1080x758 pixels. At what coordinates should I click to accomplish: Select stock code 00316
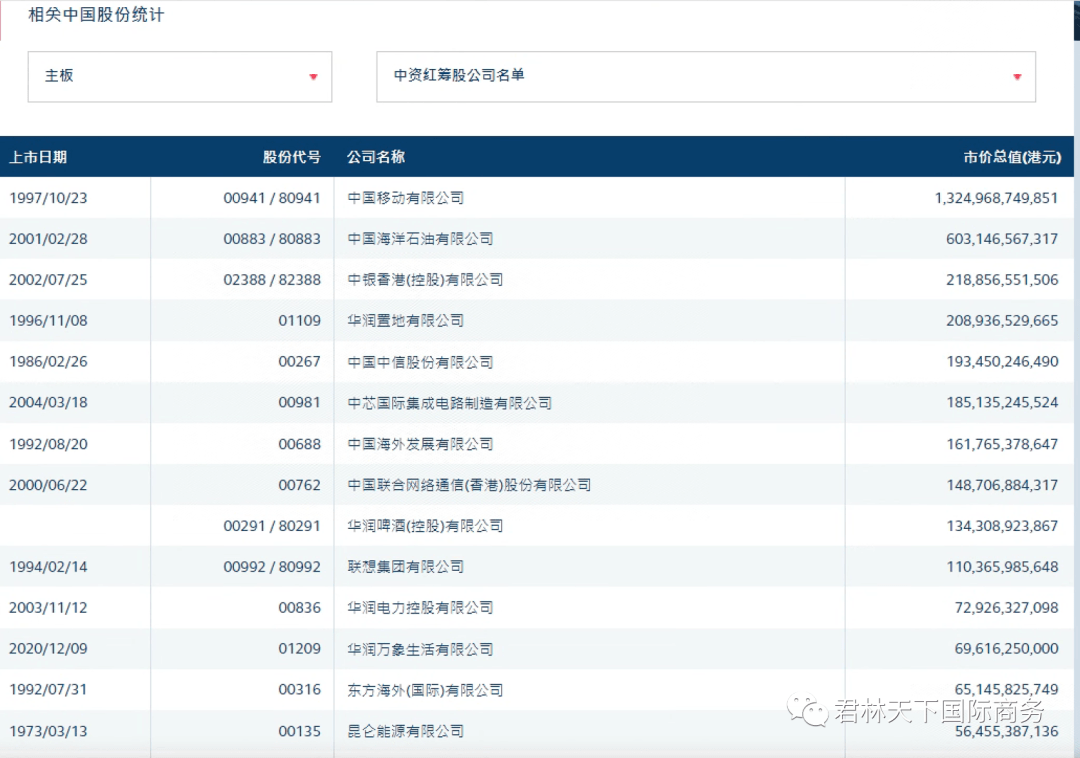[300, 690]
